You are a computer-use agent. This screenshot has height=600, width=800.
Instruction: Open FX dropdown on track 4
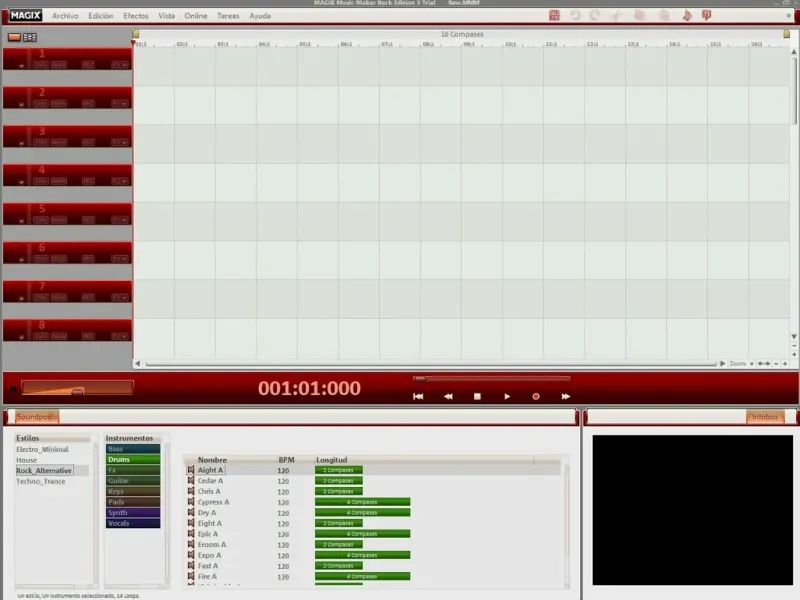(x=120, y=181)
